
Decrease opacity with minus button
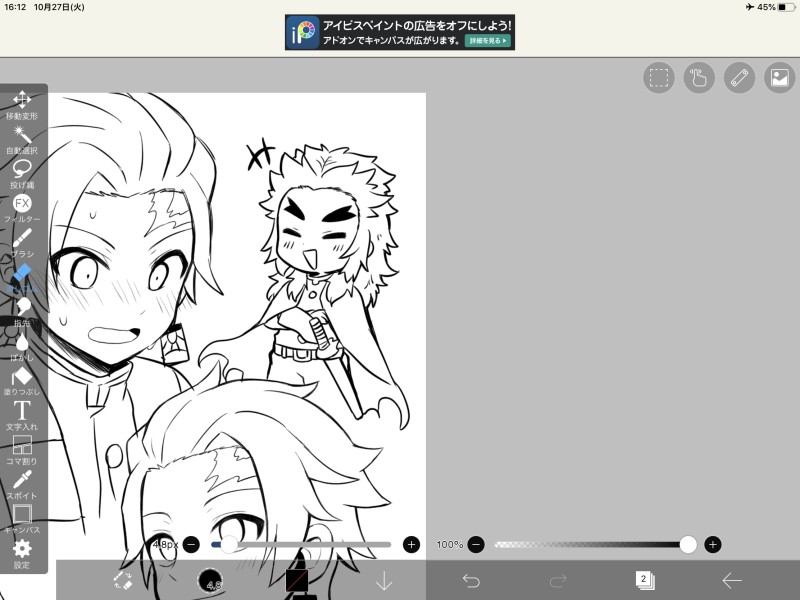[476, 544]
